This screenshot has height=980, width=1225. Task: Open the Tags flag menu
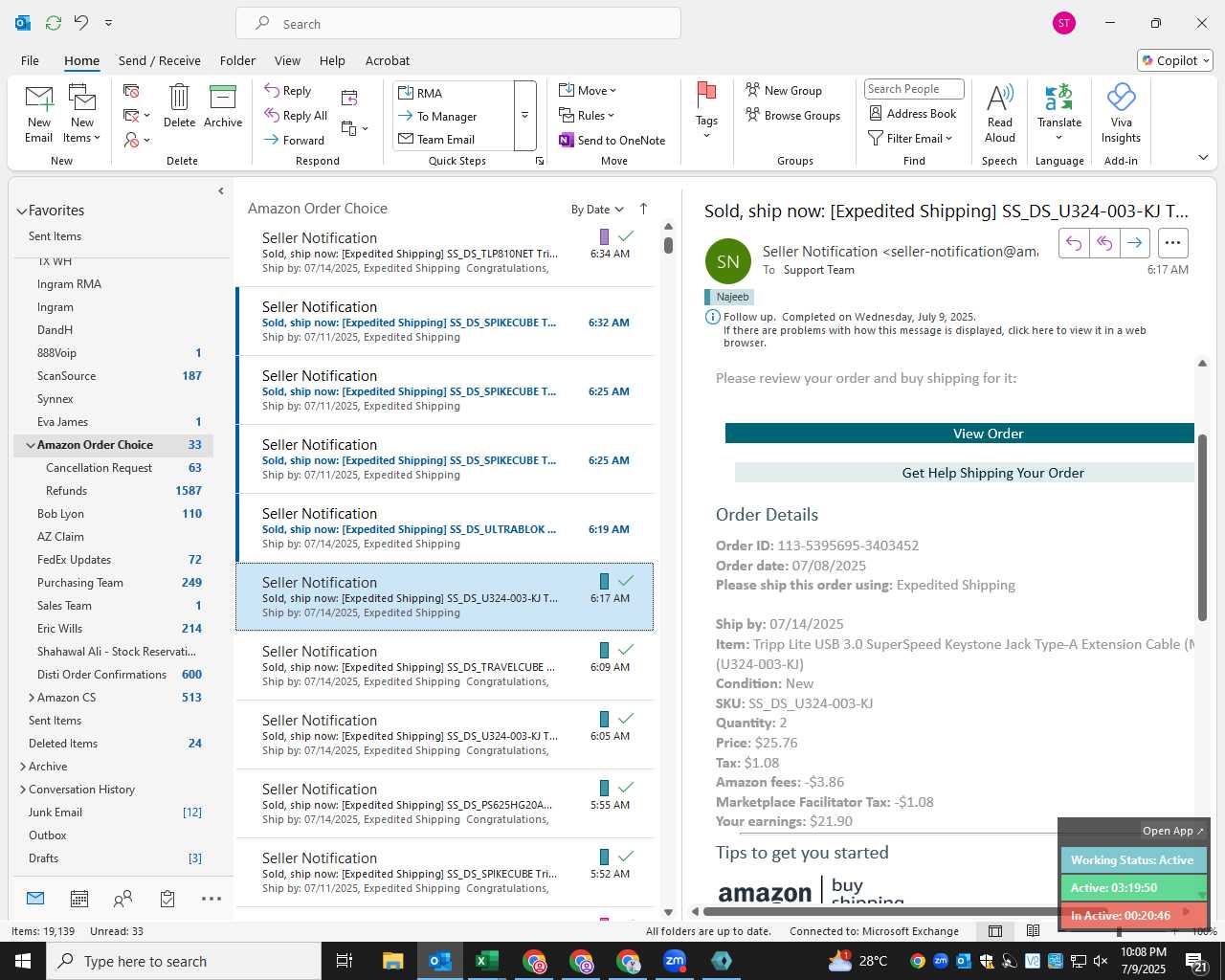point(706,111)
